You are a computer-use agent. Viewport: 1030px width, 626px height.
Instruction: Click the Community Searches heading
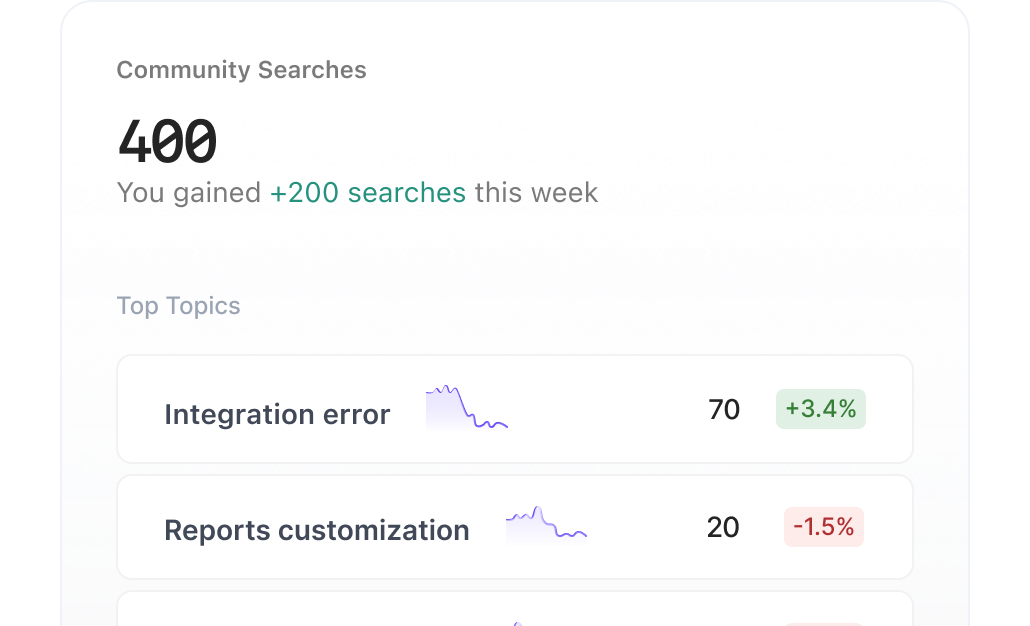241,70
